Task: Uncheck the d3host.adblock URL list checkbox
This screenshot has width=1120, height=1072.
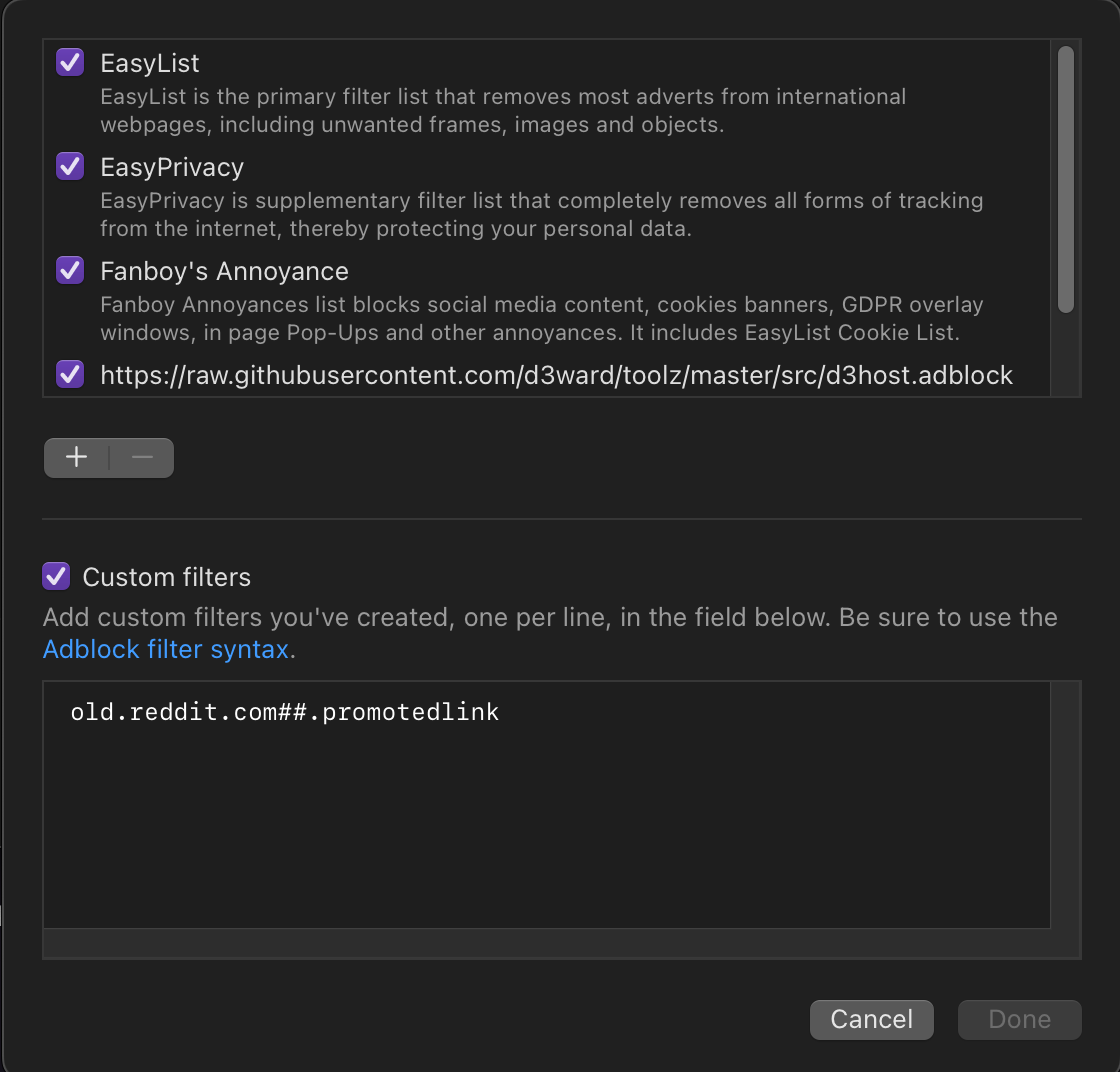Action: click(x=70, y=375)
